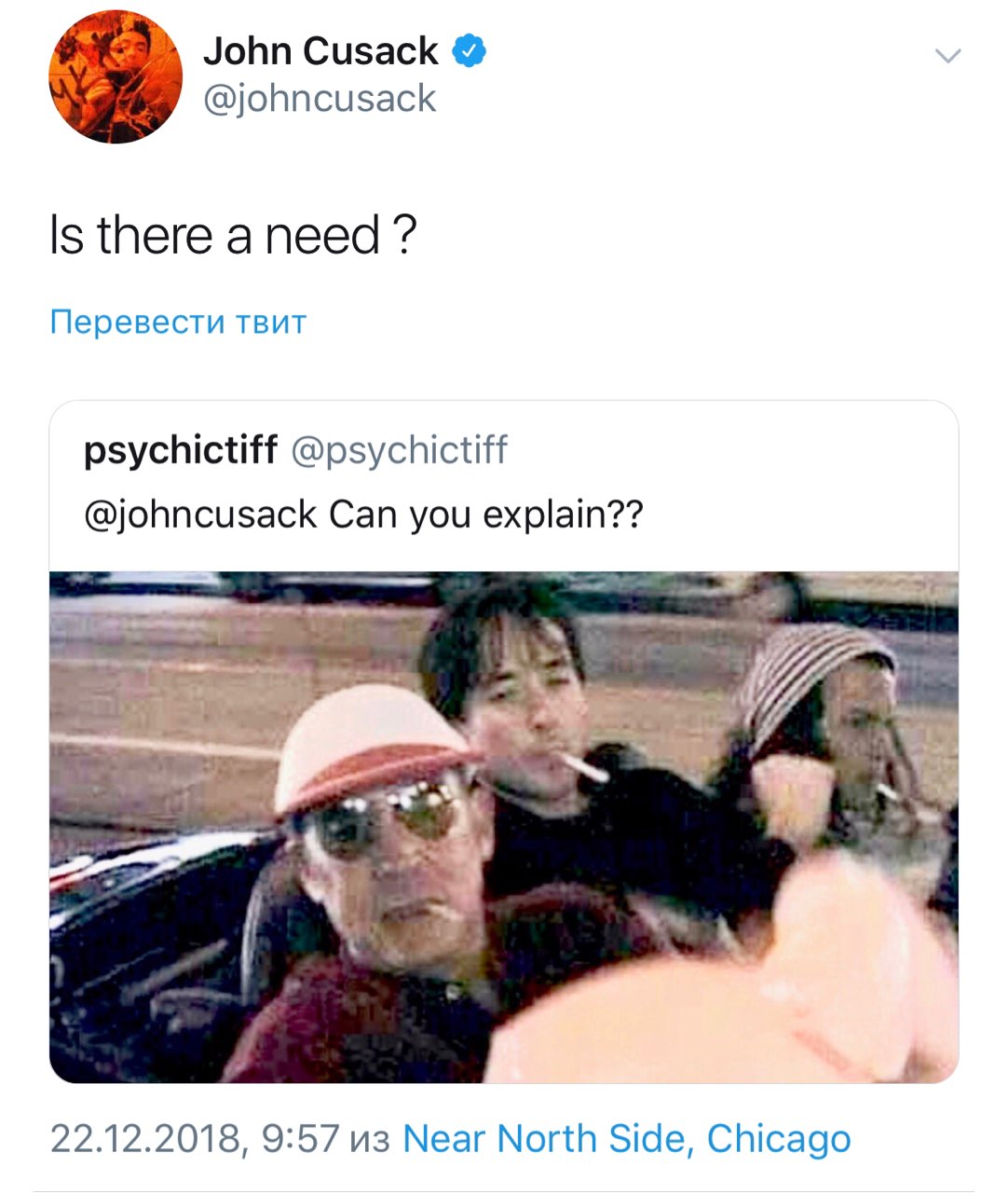Open the Near North Side, Chicago location
This screenshot has width=1008, height=1193.
pyautogui.click(x=627, y=1139)
